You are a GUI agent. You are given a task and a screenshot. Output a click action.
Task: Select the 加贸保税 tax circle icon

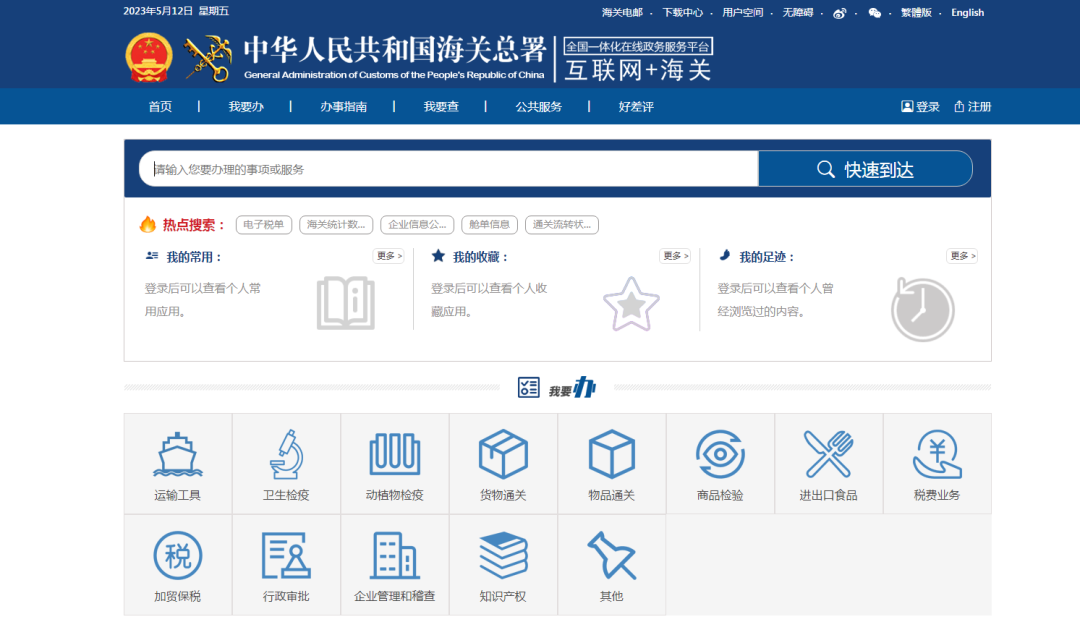click(178, 555)
